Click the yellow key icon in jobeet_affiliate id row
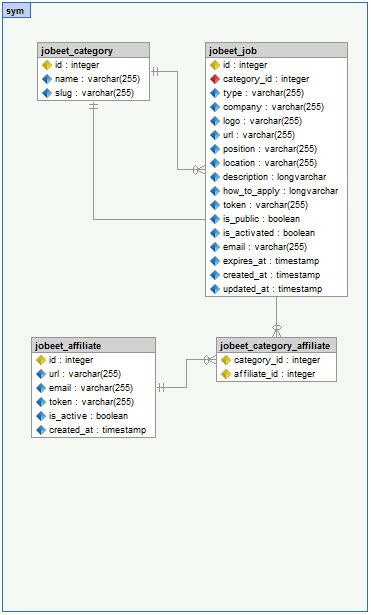The image size is (371, 615). [x=41, y=360]
